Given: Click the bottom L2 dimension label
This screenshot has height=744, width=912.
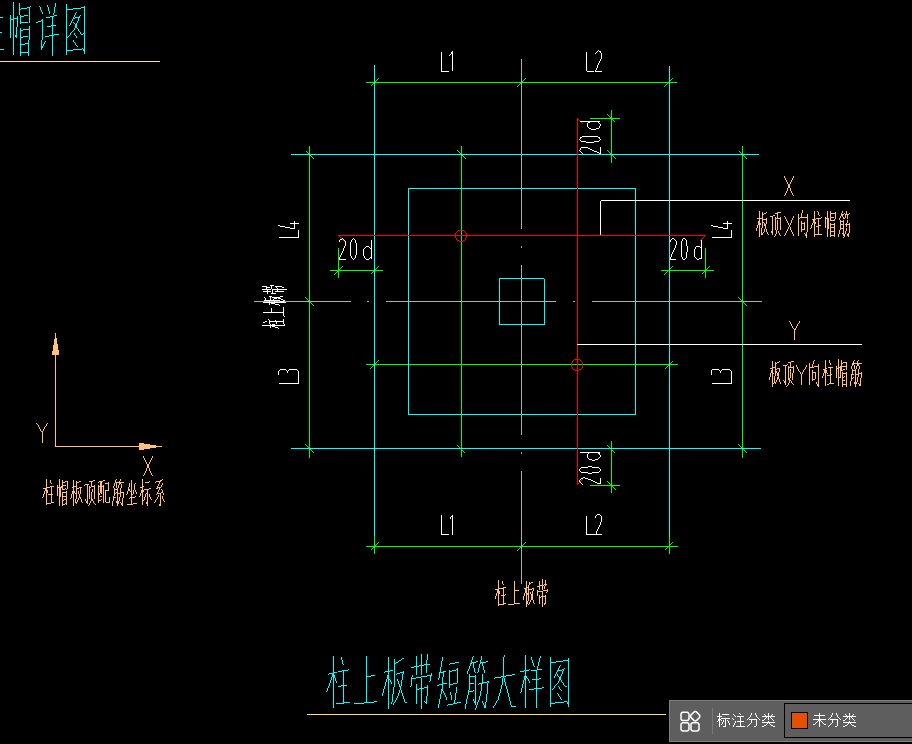Looking at the screenshot, I should (594, 525).
